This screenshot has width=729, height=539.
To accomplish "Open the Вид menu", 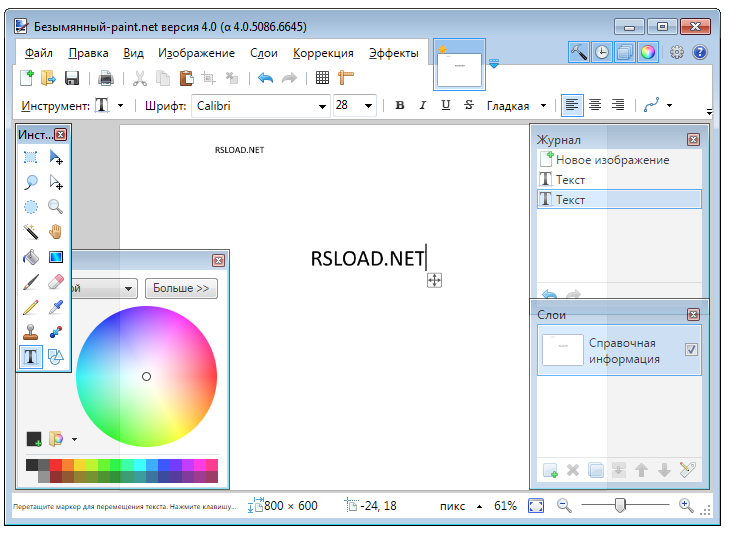I will [133, 53].
